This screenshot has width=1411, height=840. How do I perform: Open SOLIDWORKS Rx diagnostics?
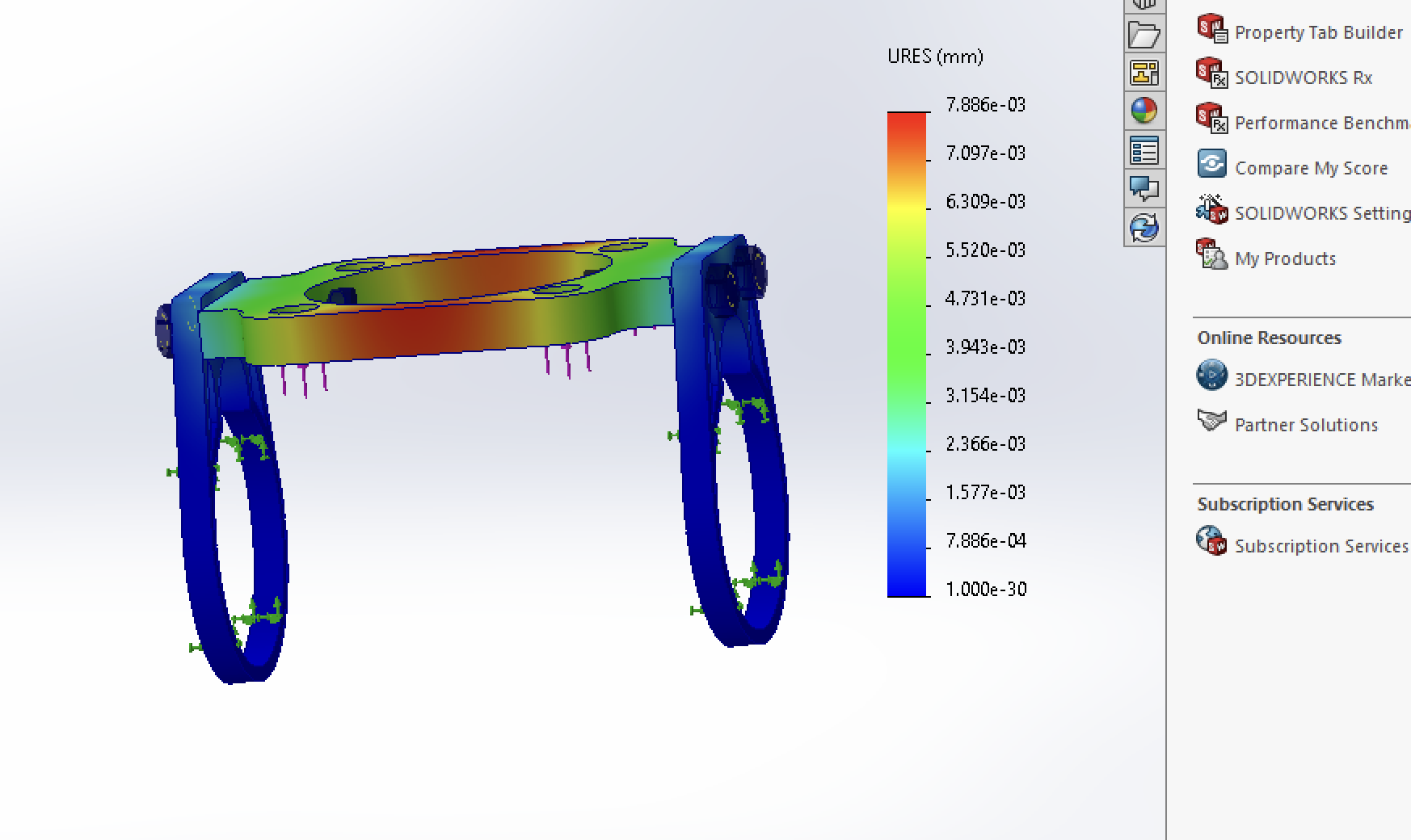tap(1301, 77)
